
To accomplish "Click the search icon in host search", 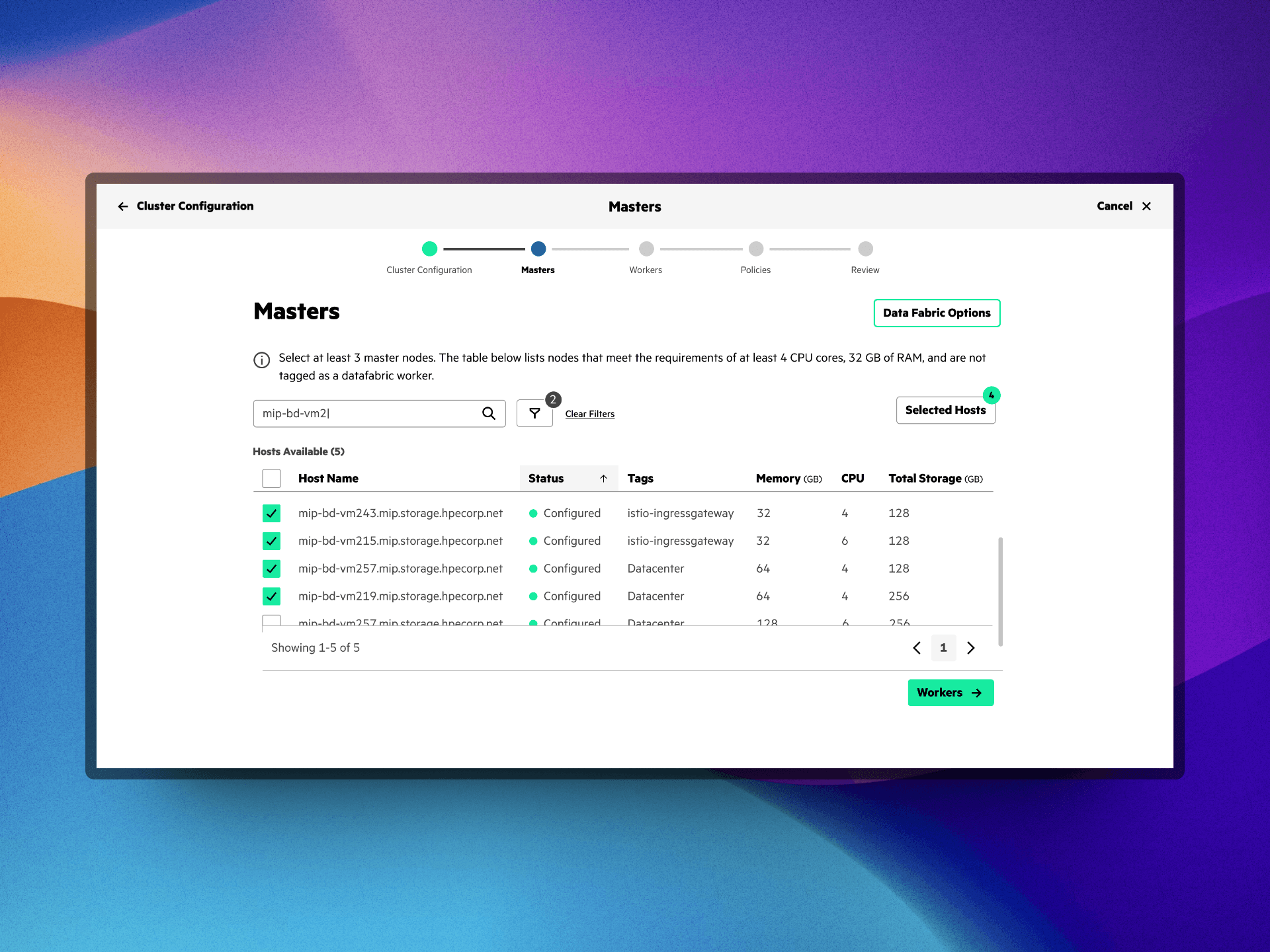I will tap(488, 413).
